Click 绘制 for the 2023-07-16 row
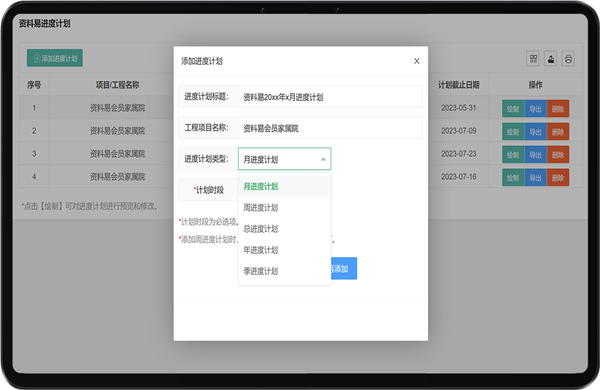This screenshot has height=390, width=600. click(513, 178)
